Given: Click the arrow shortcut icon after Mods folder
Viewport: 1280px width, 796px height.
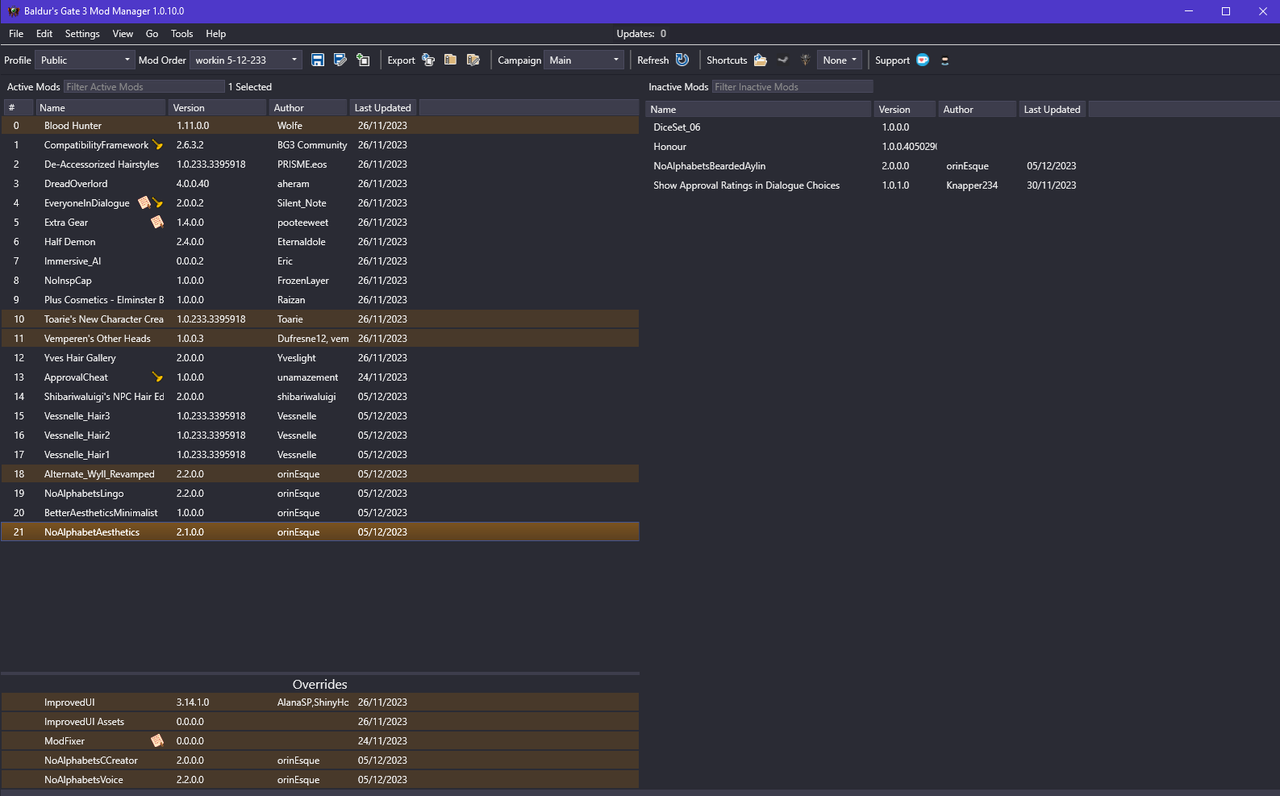Looking at the screenshot, I should click(783, 60).
